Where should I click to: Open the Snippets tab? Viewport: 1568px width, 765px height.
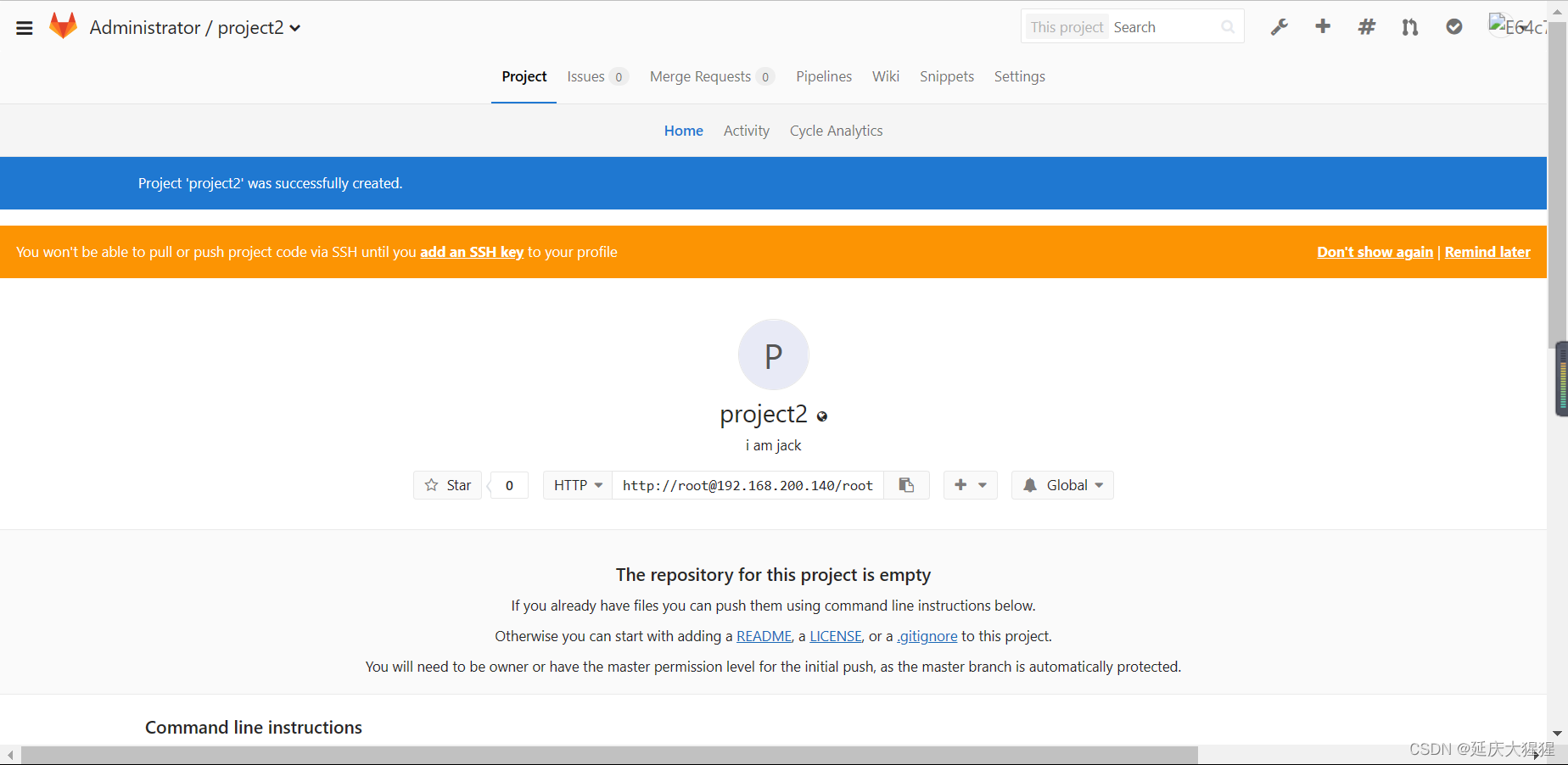[947, 76]
